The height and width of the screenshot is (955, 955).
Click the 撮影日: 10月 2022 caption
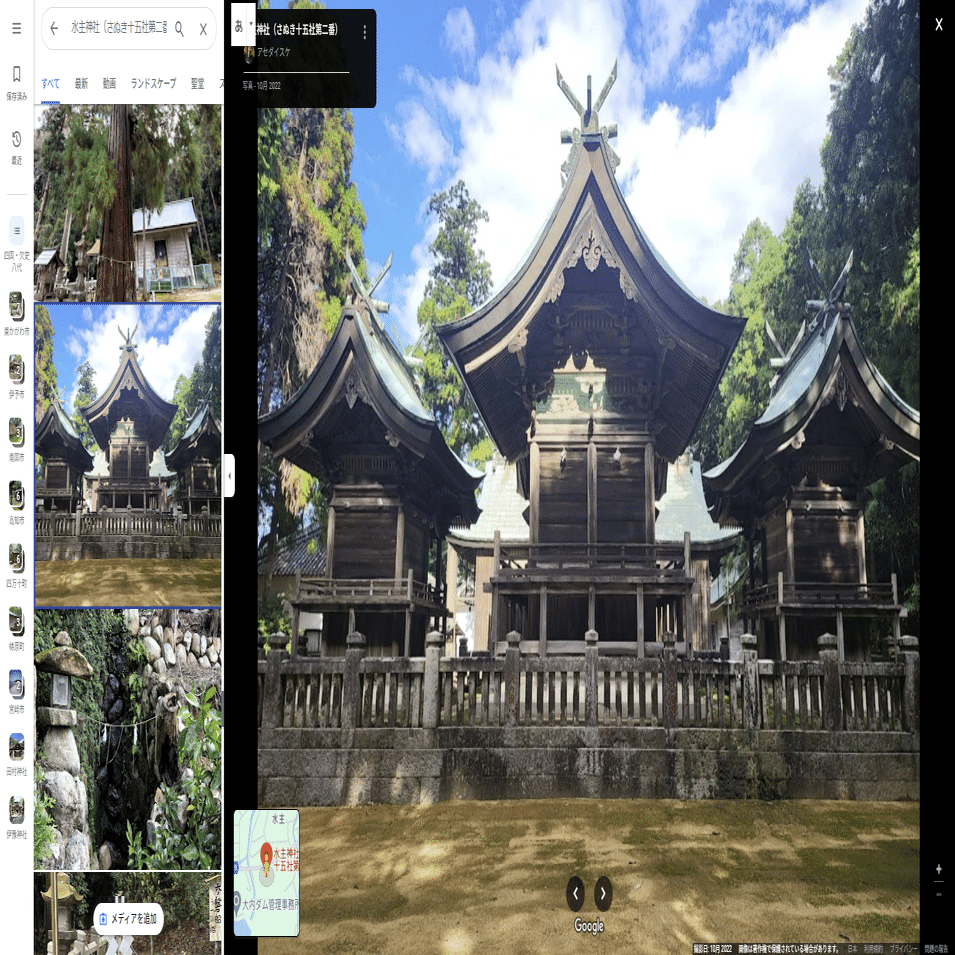pos(712,948)
